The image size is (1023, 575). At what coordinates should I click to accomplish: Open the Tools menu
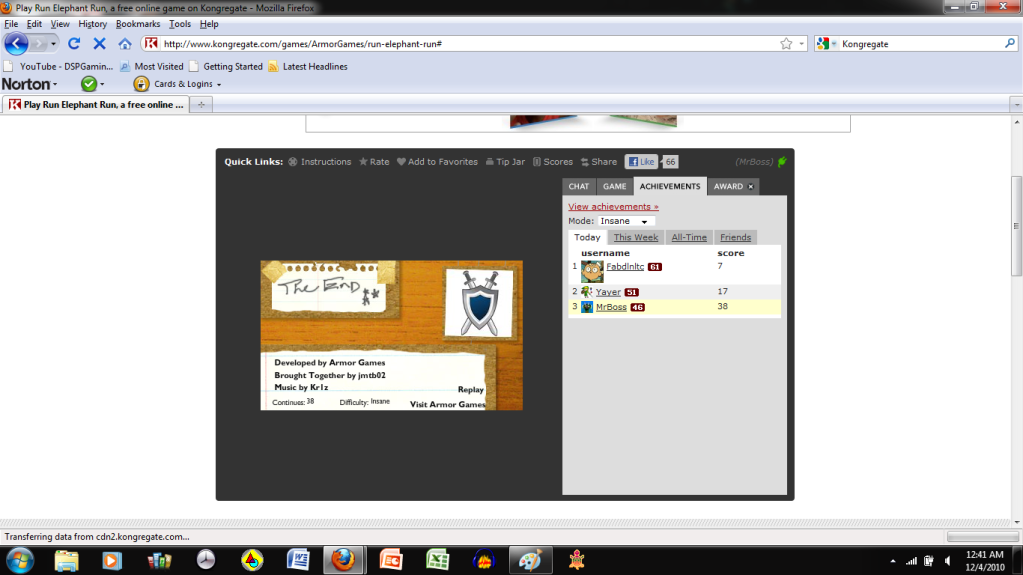pyautogui.click(x=179, y=24)
